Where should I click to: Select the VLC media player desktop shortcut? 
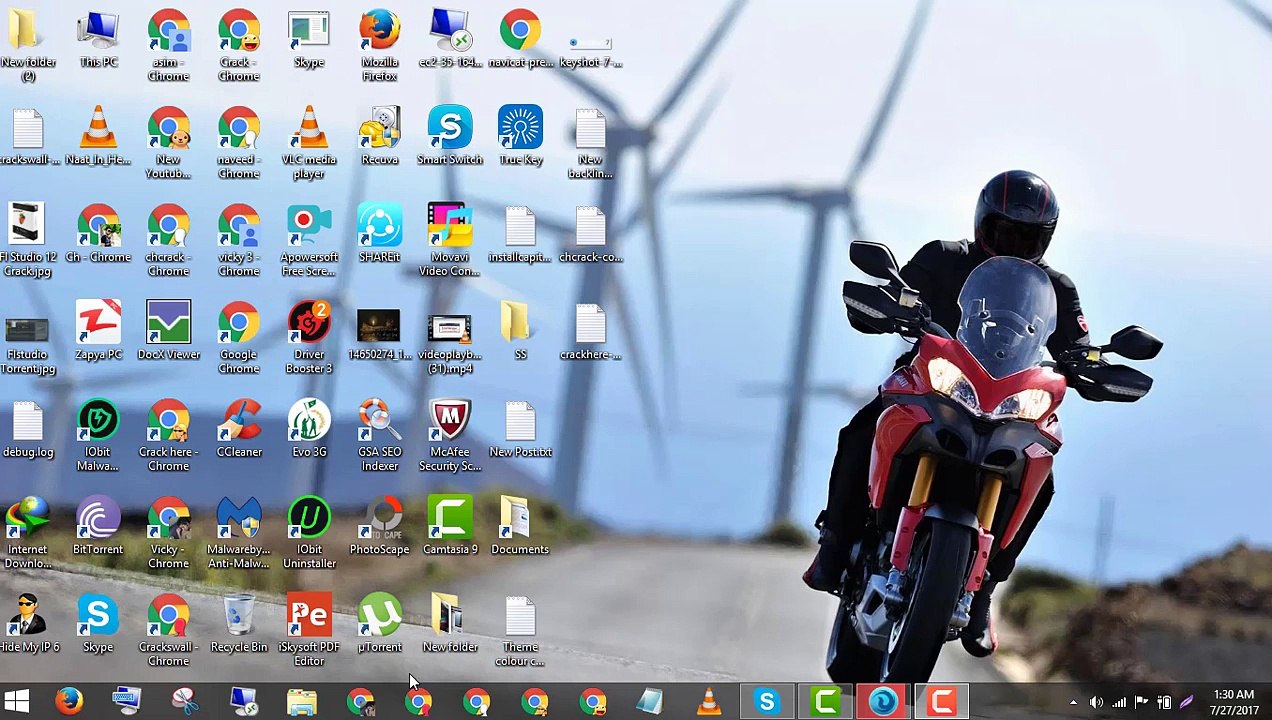click(x=309, y=142)
